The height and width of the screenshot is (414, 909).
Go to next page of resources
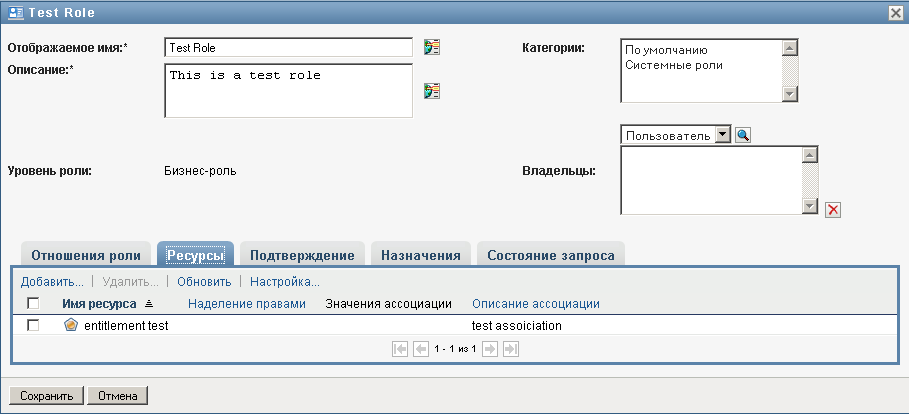coord(490,348)
